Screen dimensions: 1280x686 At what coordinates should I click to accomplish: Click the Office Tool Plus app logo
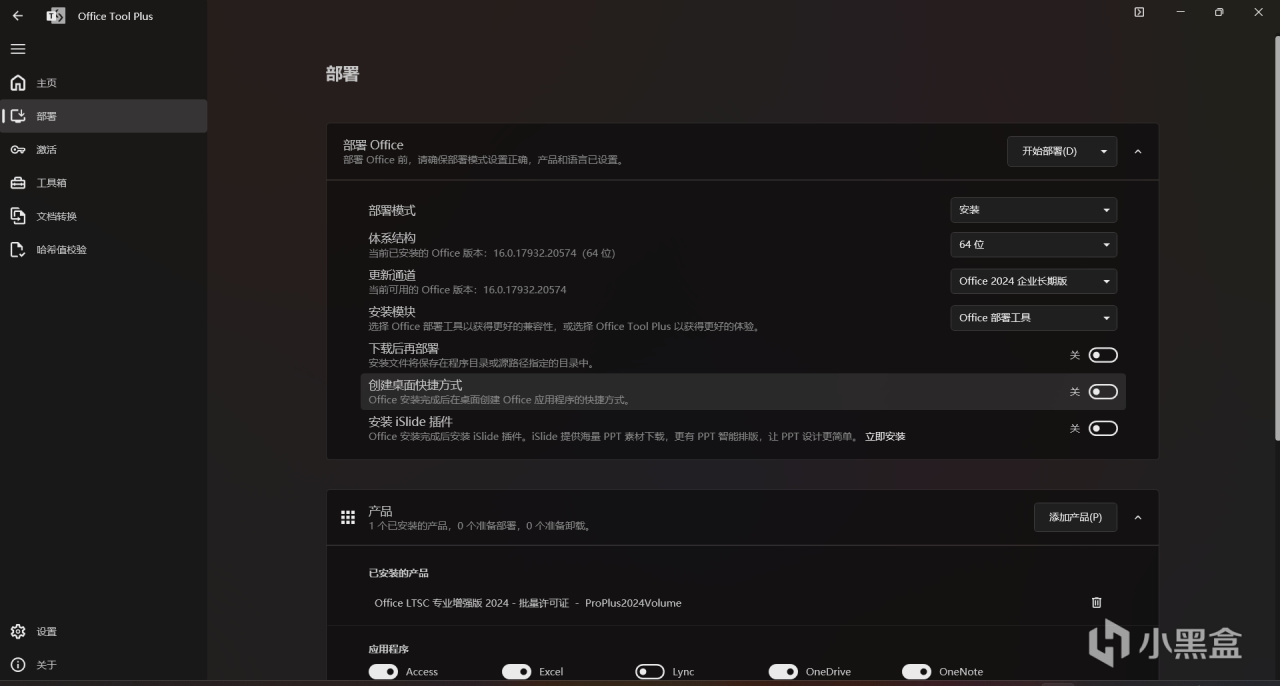tap(56, 16)
